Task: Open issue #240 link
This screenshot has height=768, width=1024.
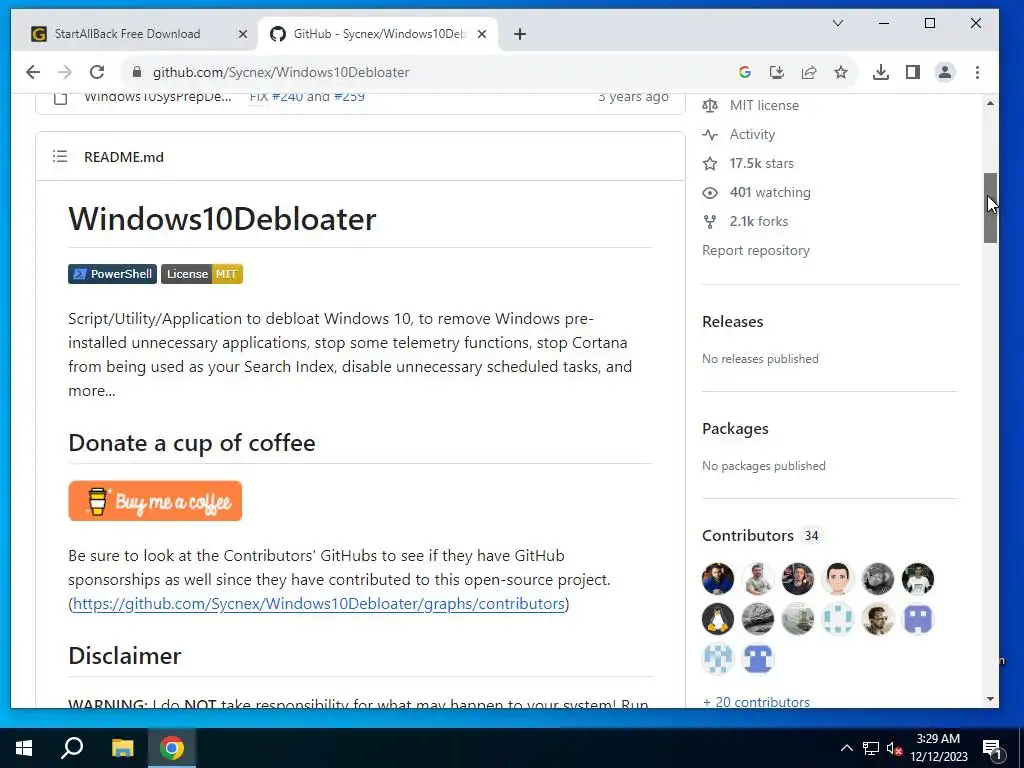Action: pyautogui.click(x=287, y=97)
